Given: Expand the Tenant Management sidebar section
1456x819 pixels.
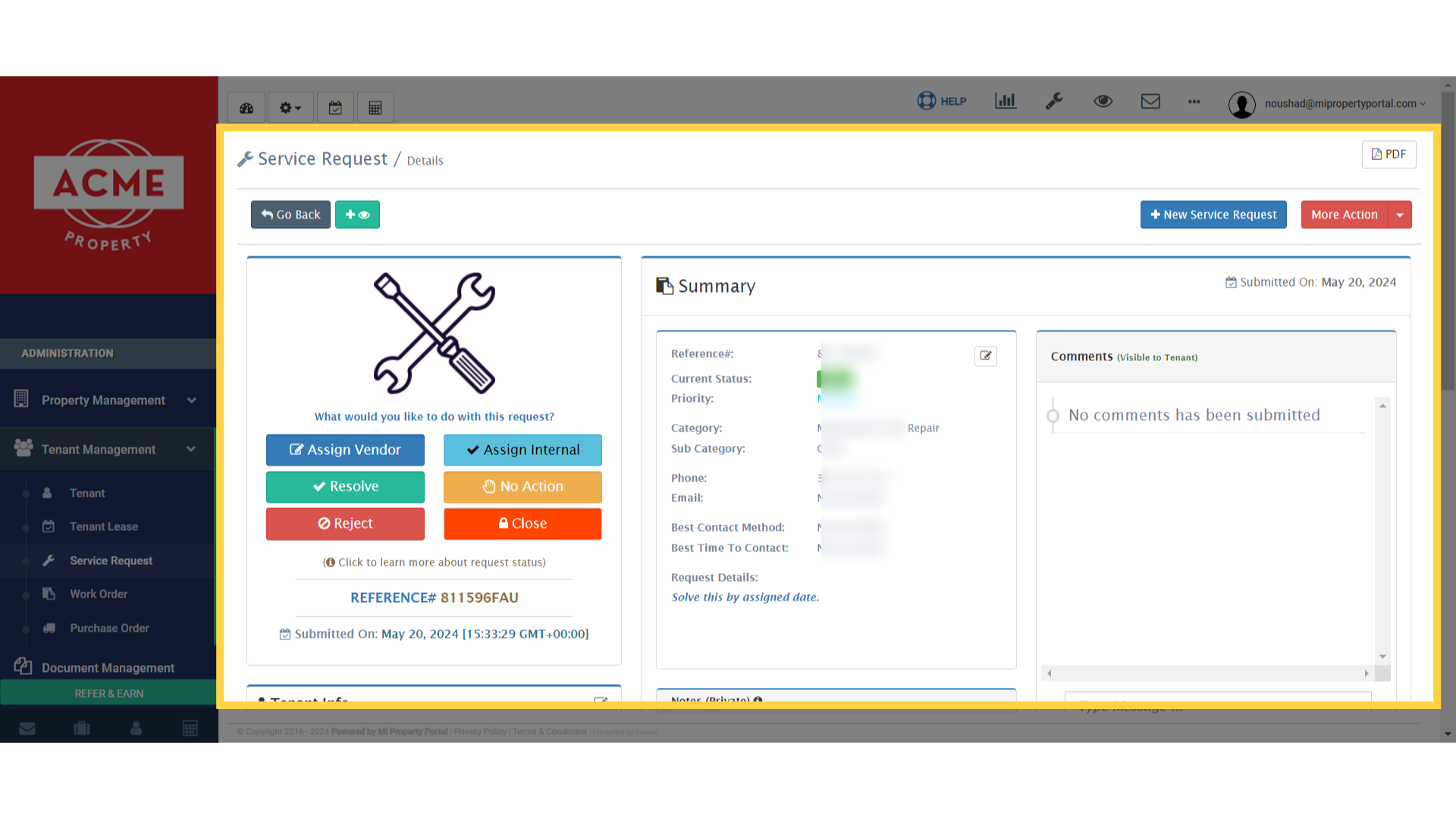Looking at the screenshot, I should 190,449.
